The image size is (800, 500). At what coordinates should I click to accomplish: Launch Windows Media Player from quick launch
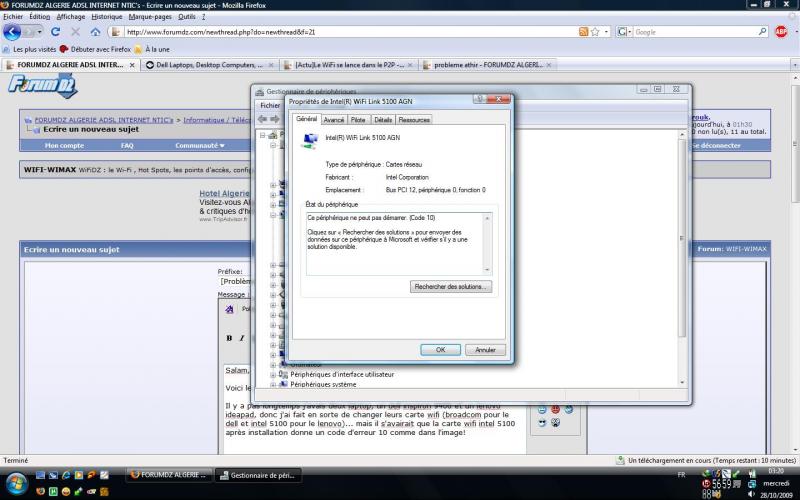(79, 475)
